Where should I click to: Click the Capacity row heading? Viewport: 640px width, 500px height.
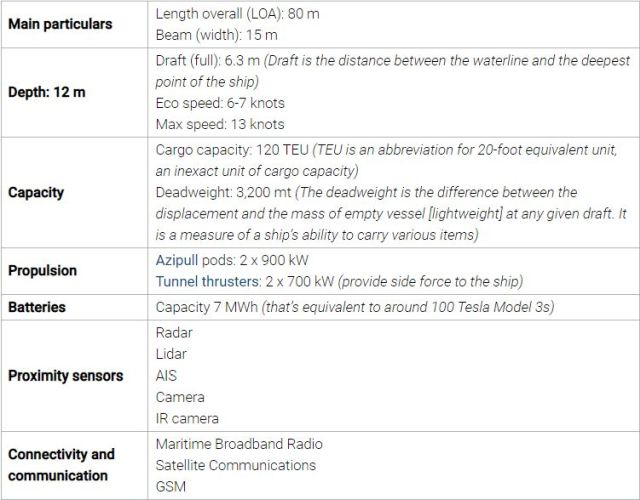pos(36,192)
